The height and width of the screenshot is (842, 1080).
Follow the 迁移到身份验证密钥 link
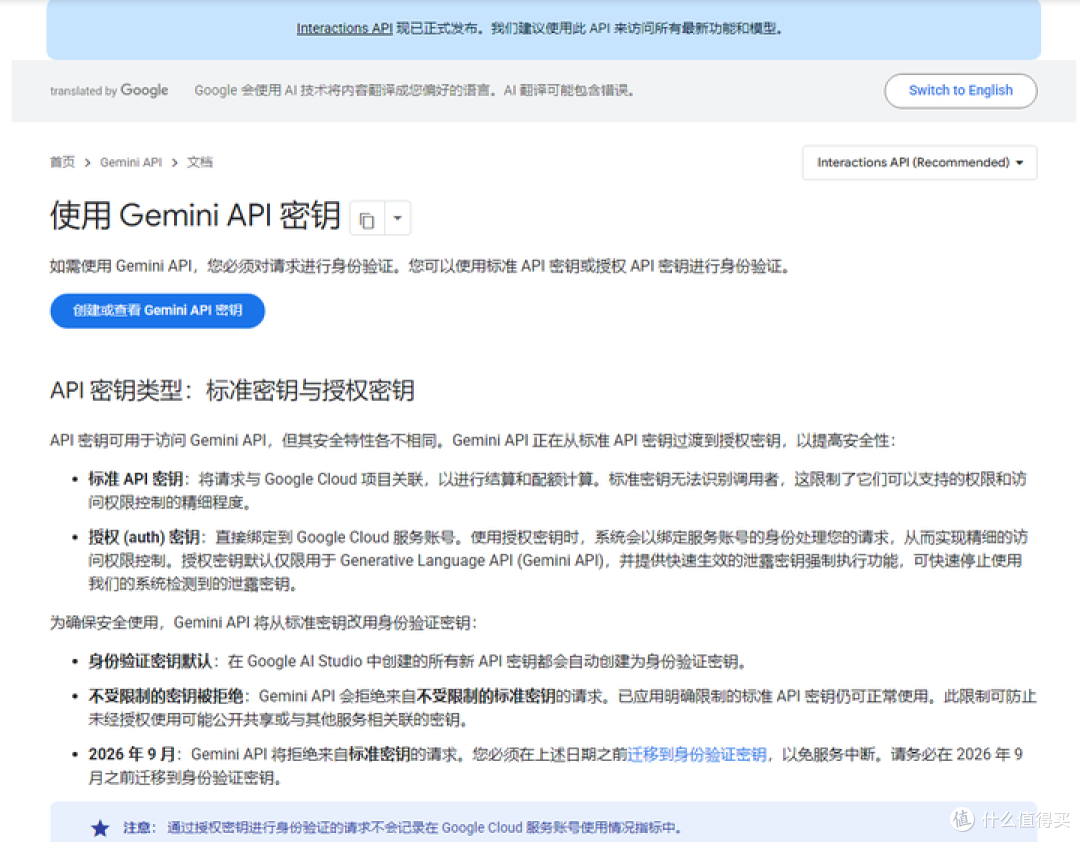(696, 754)
